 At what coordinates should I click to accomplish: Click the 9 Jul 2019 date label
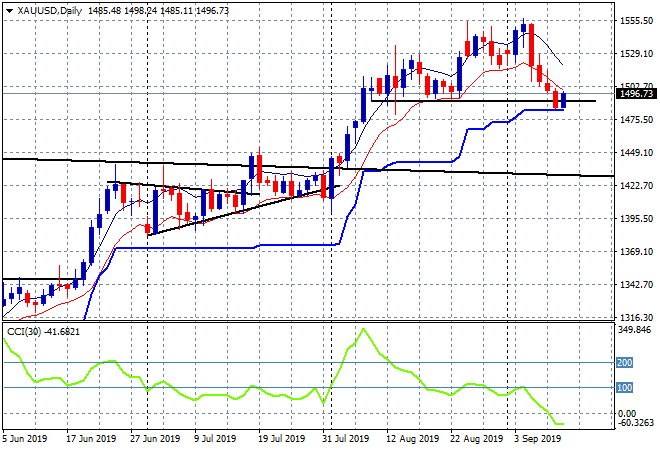[x=215, y=439]
